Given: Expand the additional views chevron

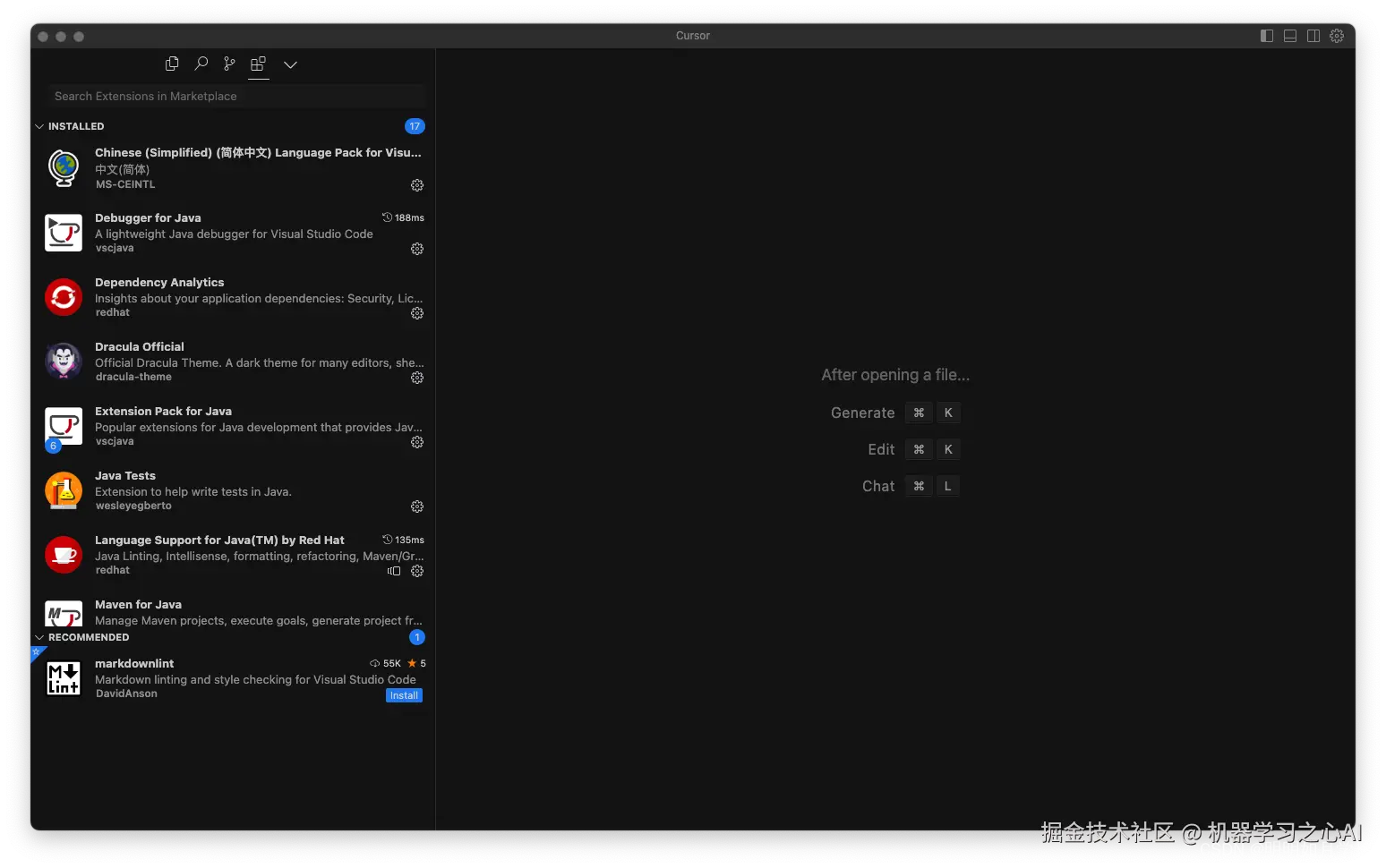Looking at the screenshot, I should (x=290, y=64).
